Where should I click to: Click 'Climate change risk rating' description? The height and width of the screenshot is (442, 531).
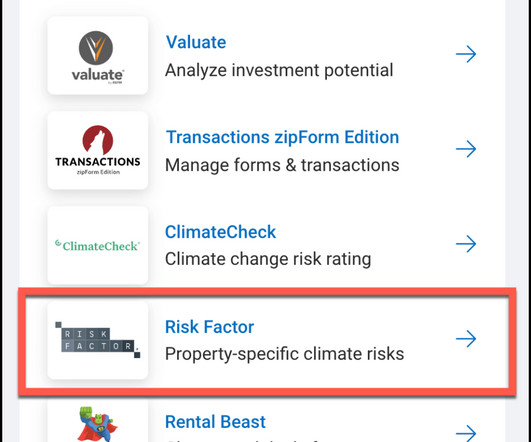tap(268, 259)
